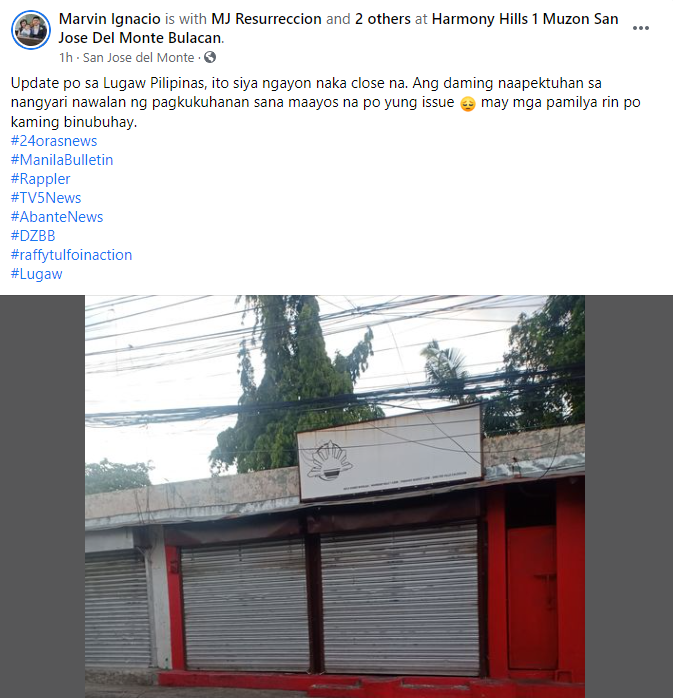This screenshot has height=698, width=674.
Task: Open the #TV5News hashtag
Action: tap(46, 198)
